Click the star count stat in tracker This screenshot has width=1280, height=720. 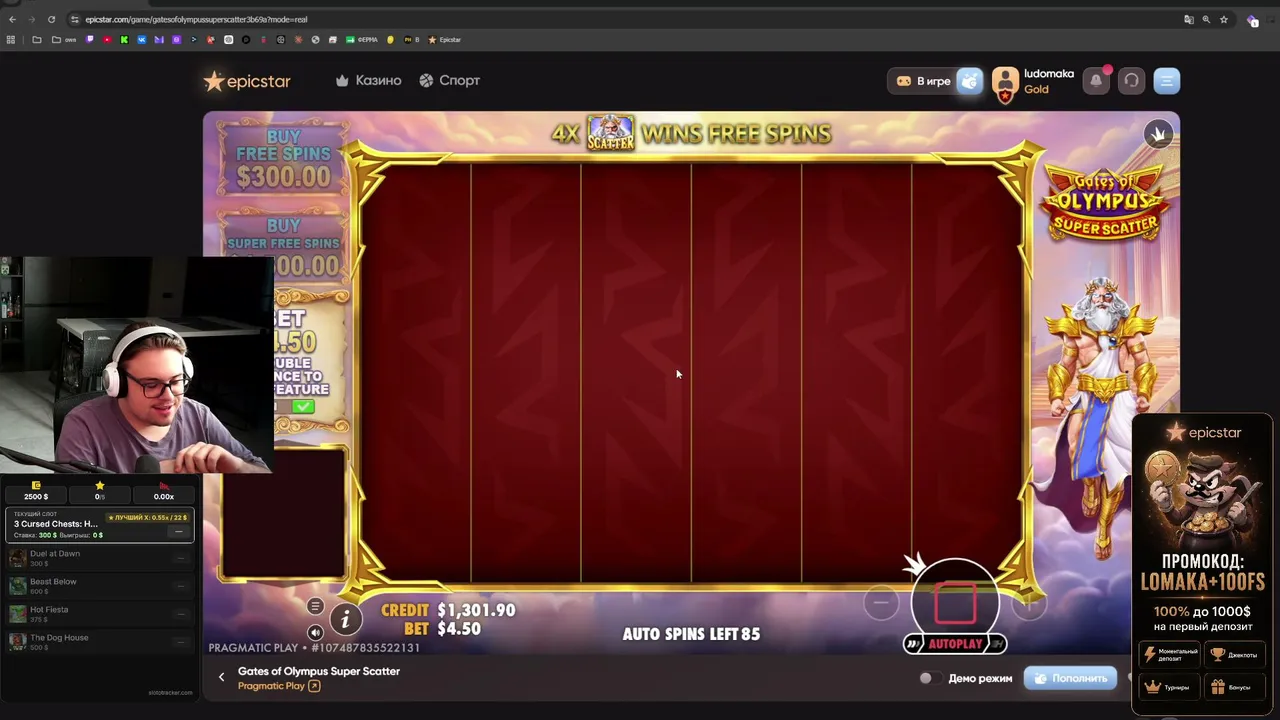[100, 491]
